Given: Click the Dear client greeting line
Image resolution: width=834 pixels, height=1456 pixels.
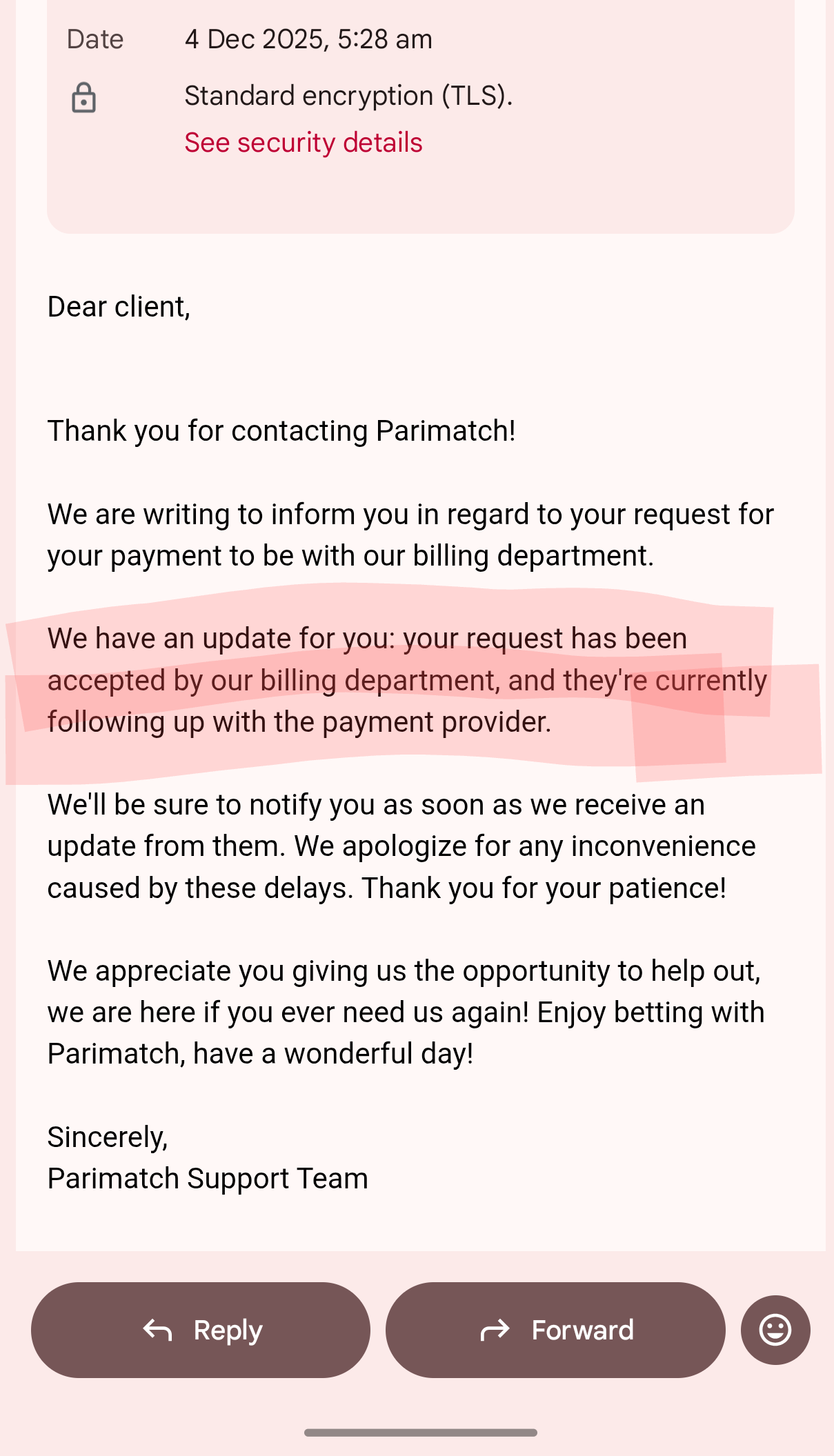Looking at the screenshot, I should (119, 307).
